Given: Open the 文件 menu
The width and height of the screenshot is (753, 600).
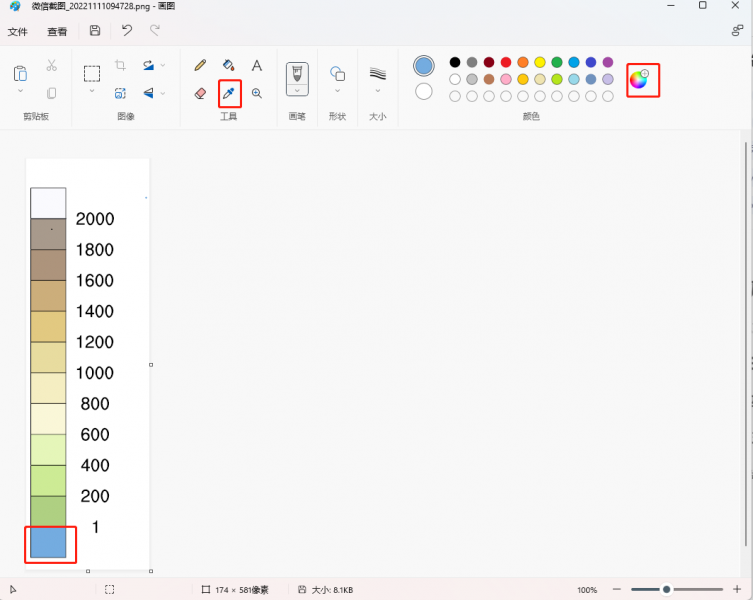Looking at the screenshot, I should click(18, 32).
